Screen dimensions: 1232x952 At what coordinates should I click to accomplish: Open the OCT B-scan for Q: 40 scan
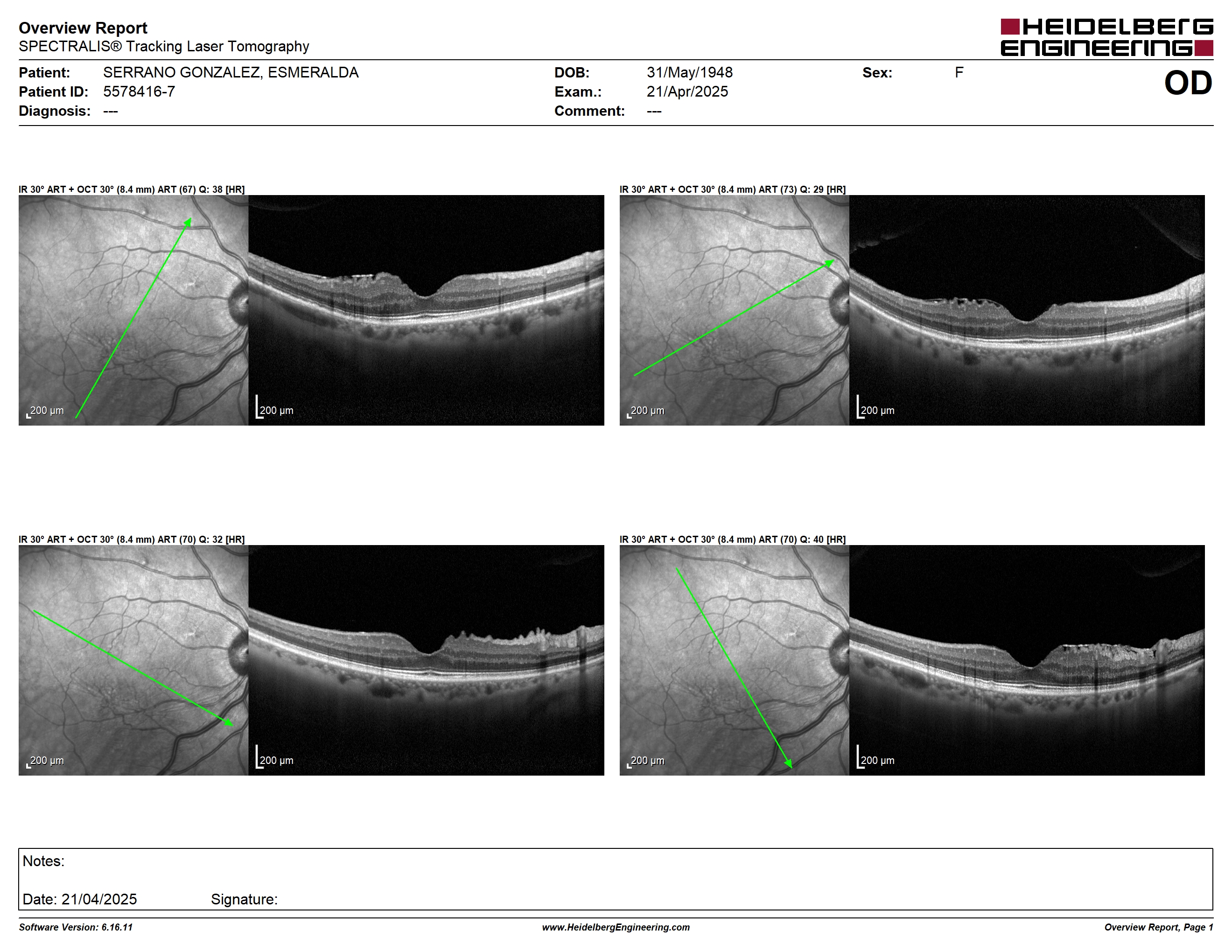[1027, 660]
